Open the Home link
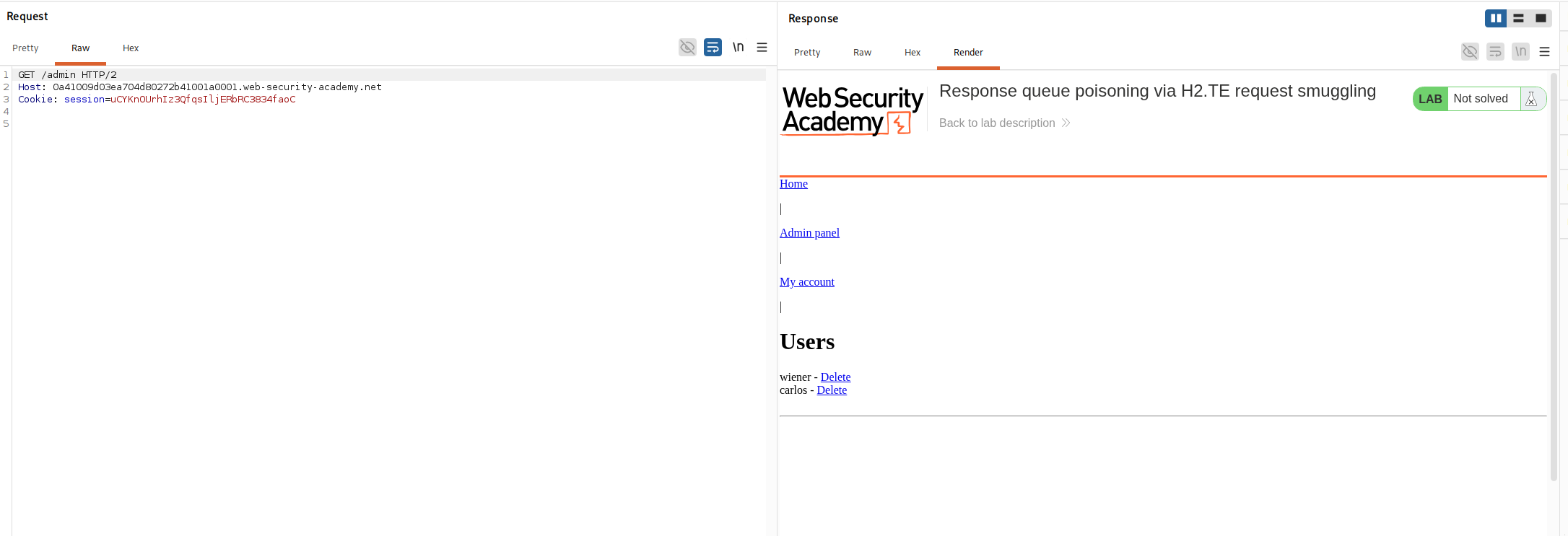The image size is (1568, 536). click(x=793, y=184)
